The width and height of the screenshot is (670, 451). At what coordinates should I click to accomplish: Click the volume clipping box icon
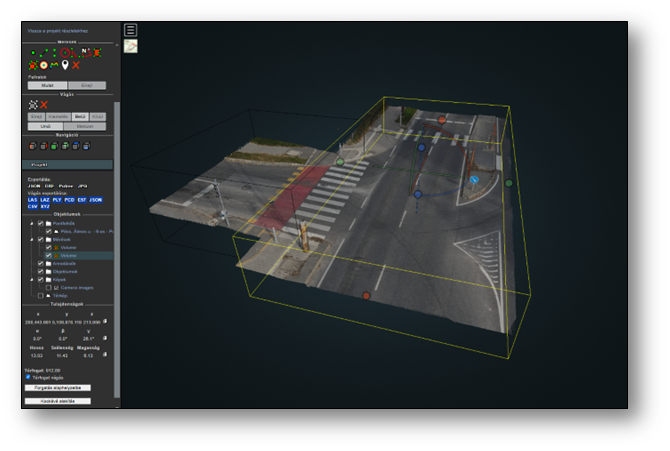(x=33, y=105)
